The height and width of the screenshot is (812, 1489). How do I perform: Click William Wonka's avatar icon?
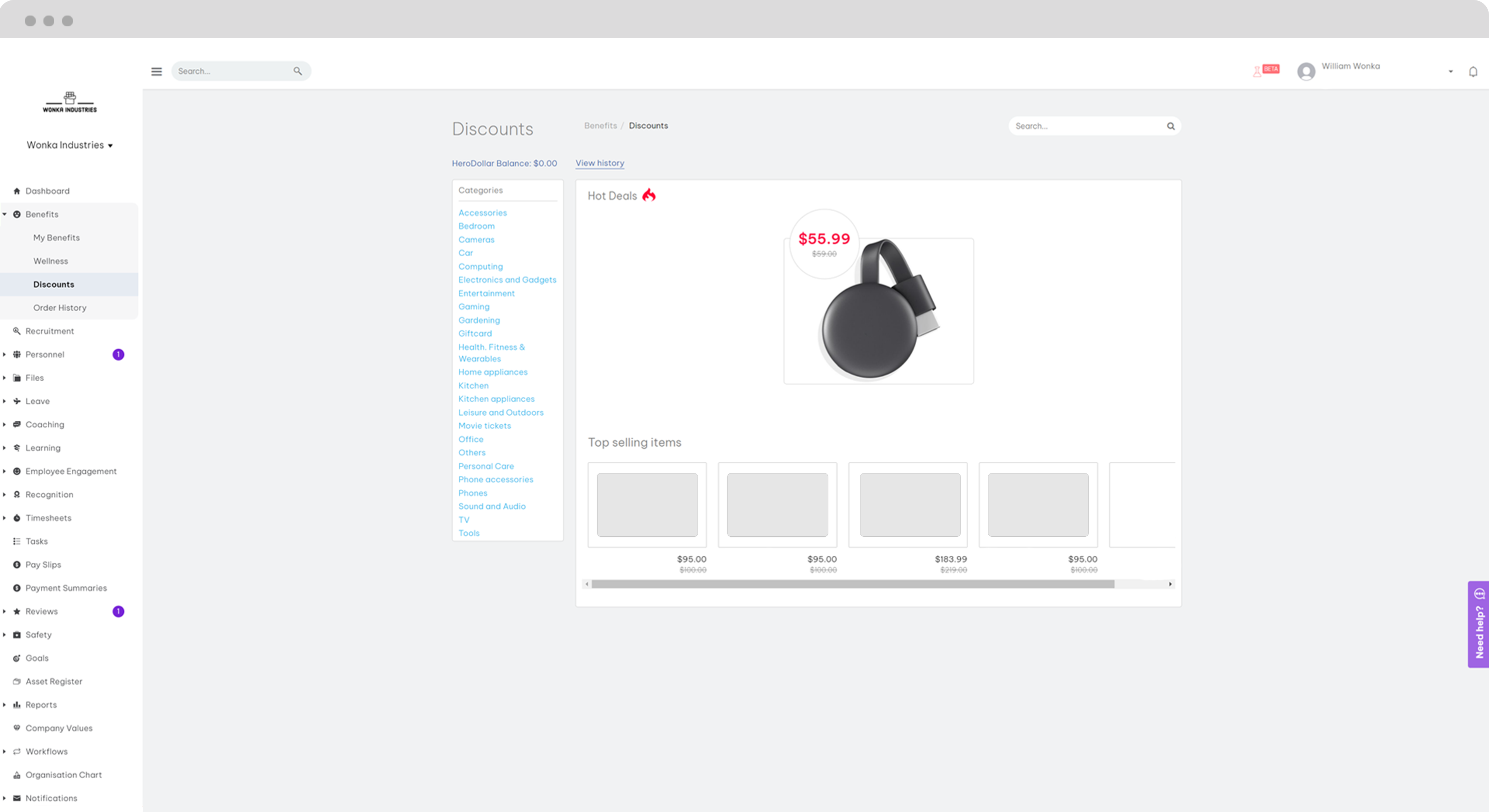1306,71
